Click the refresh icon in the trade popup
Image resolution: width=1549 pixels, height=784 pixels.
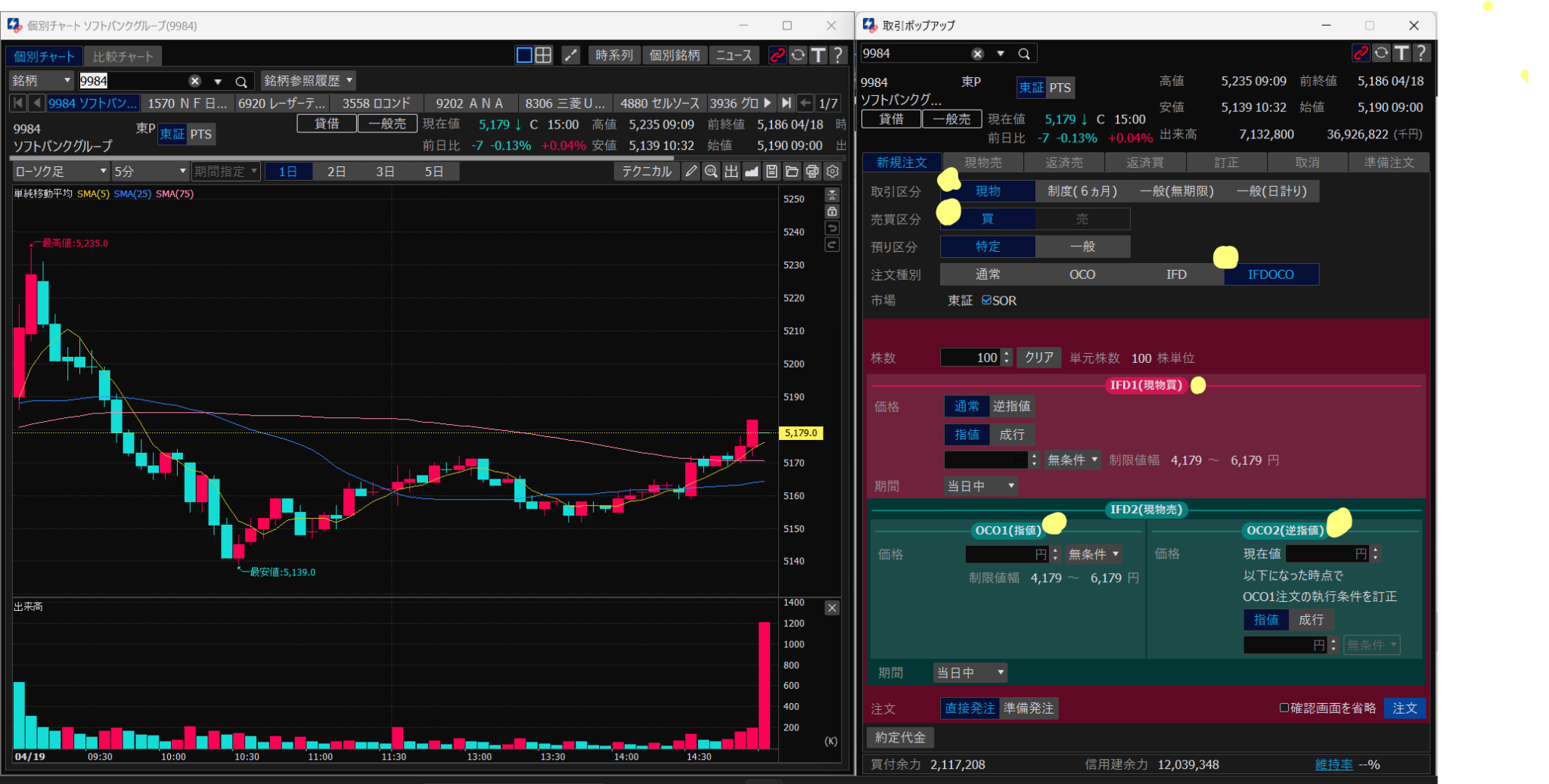[x=1381, y=53]
